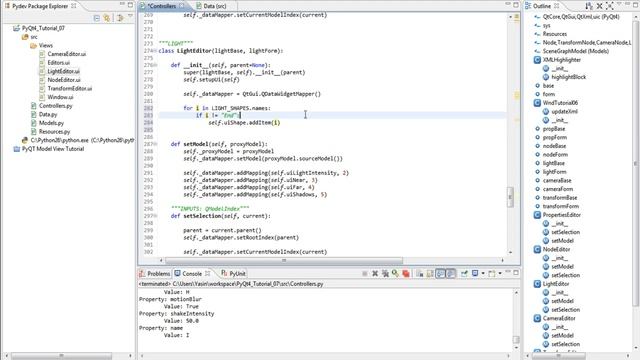Click Remove Launch X icon in Console
This screenshot has width=640, height=360.
click(375, 273)
